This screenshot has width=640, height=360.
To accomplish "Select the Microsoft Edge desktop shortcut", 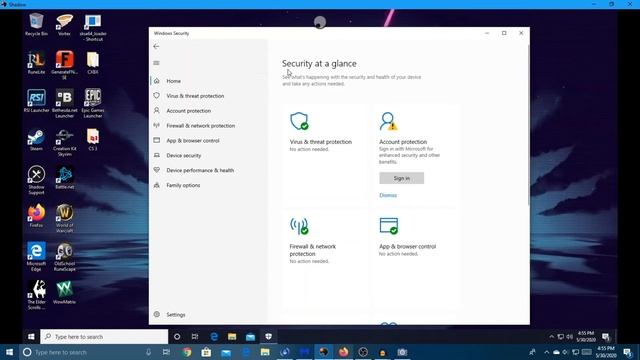I will (36, 257).
